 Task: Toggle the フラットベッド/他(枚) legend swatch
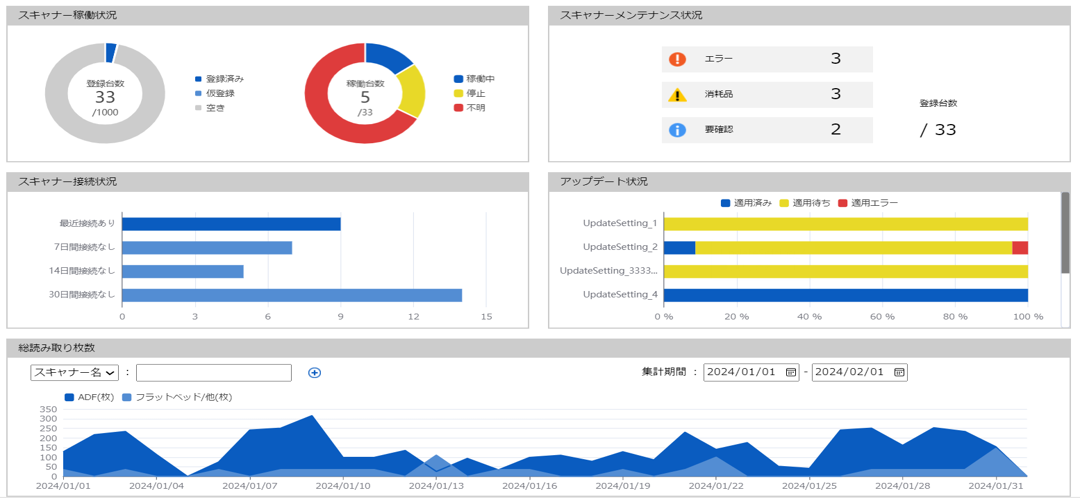tap(127, 397)
